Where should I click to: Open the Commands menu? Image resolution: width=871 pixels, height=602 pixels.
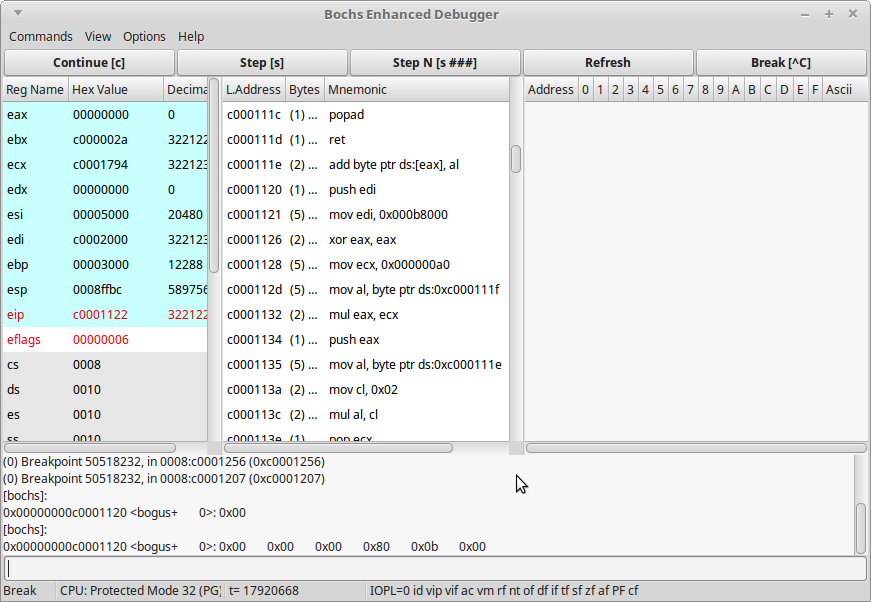click(41, 37)
